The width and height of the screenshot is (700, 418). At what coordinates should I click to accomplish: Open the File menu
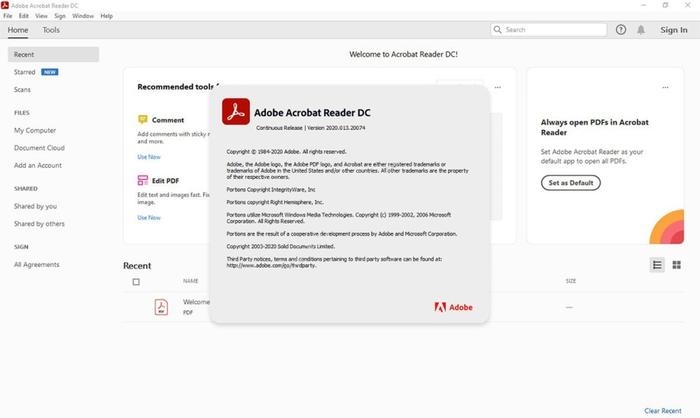click(8, 16)
